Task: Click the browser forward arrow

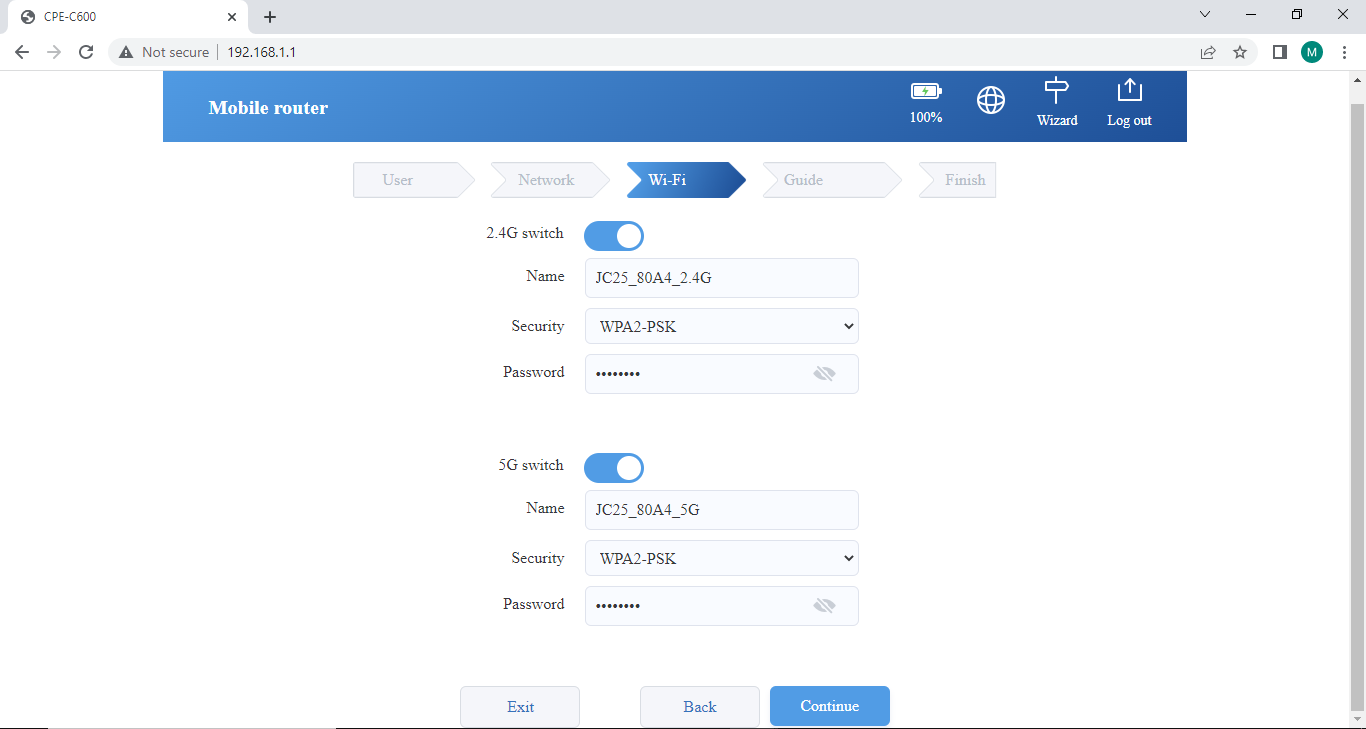Action: (x=54, y=52)
